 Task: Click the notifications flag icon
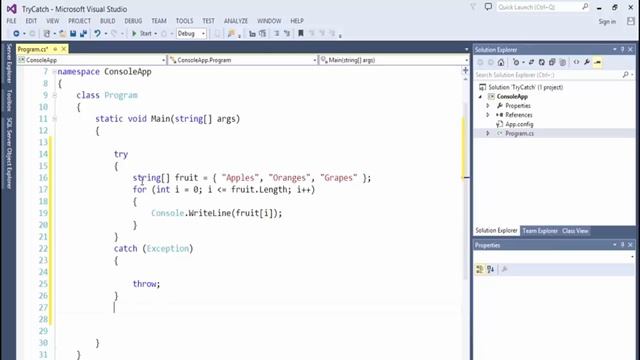pos(473,7)
